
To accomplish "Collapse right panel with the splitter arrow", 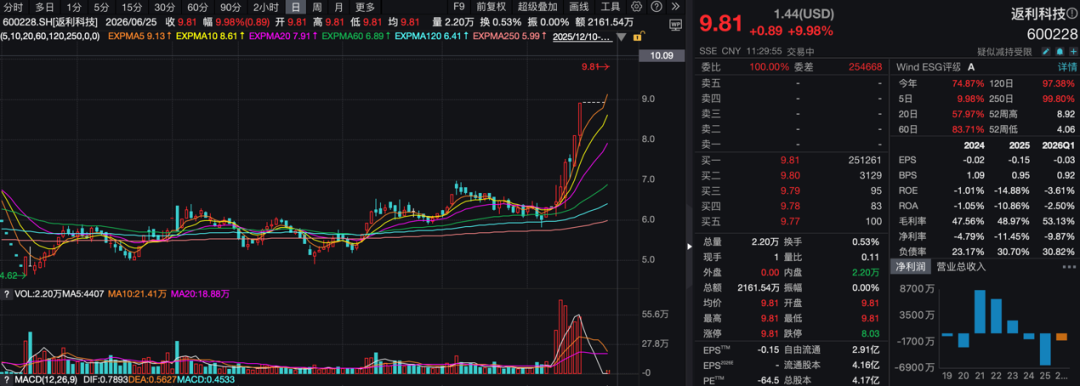I will coord(689,246).
